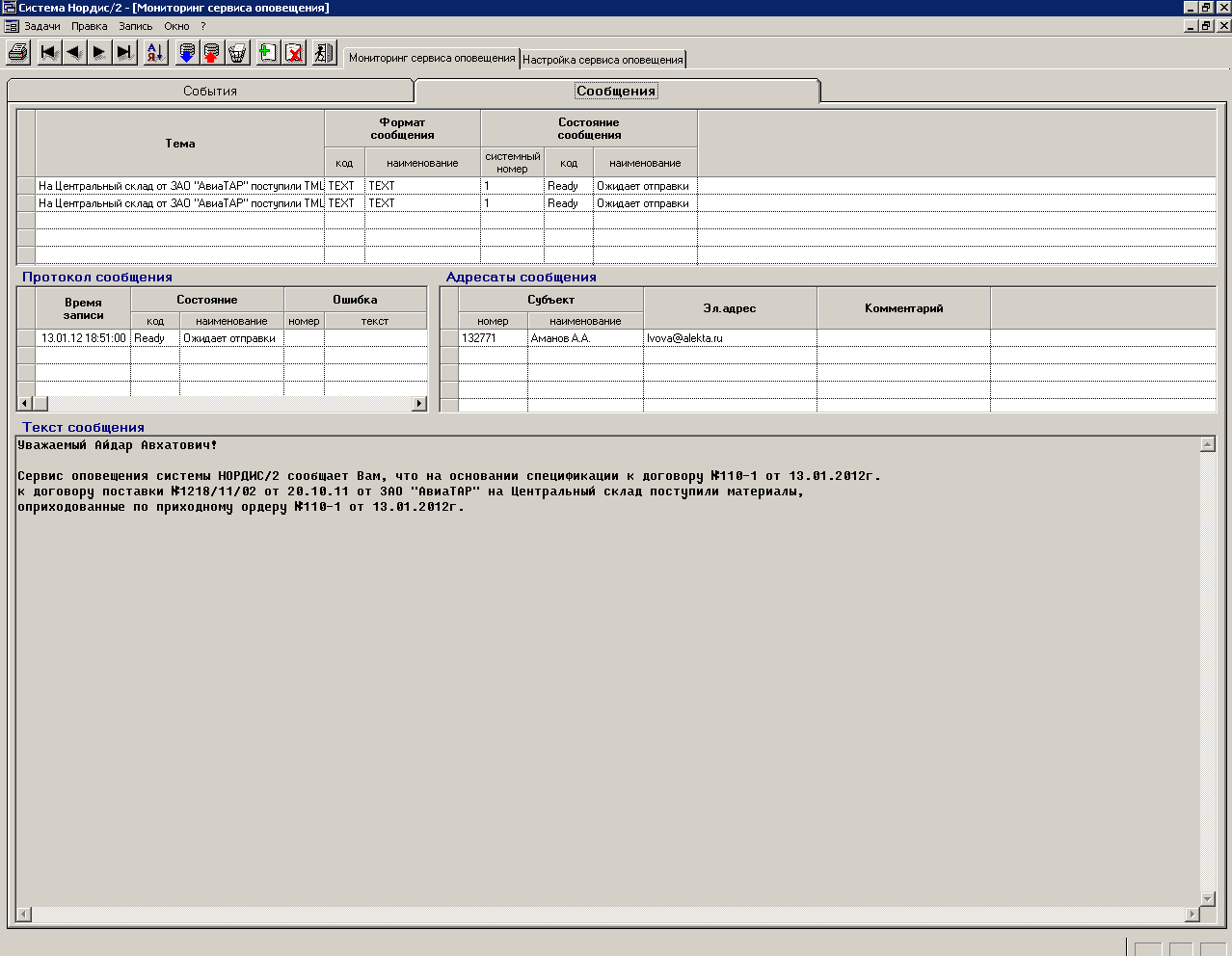Screen dimensions: 1232x956
Task: Select the 13.01.12 18:51:00 timestamp cell
Action: coord(83,338)
